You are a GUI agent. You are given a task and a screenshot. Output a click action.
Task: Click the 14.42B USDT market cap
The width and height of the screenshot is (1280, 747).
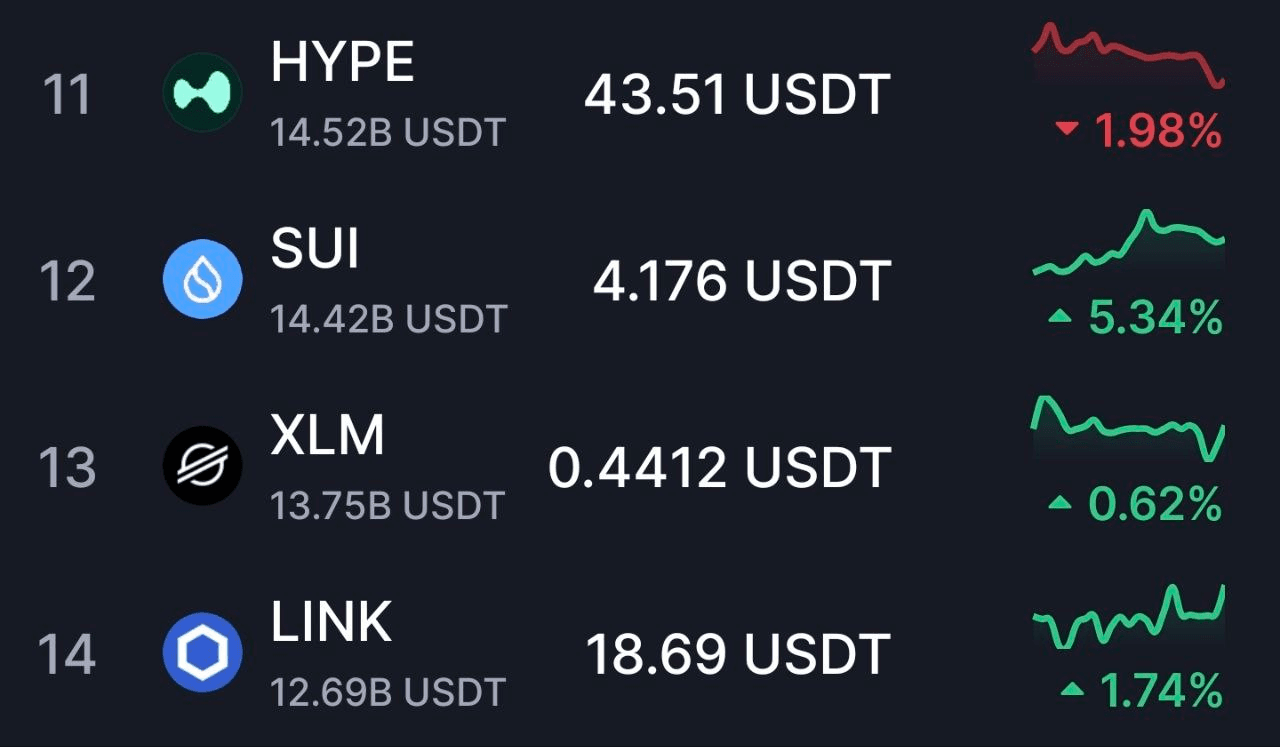[389, 319]
